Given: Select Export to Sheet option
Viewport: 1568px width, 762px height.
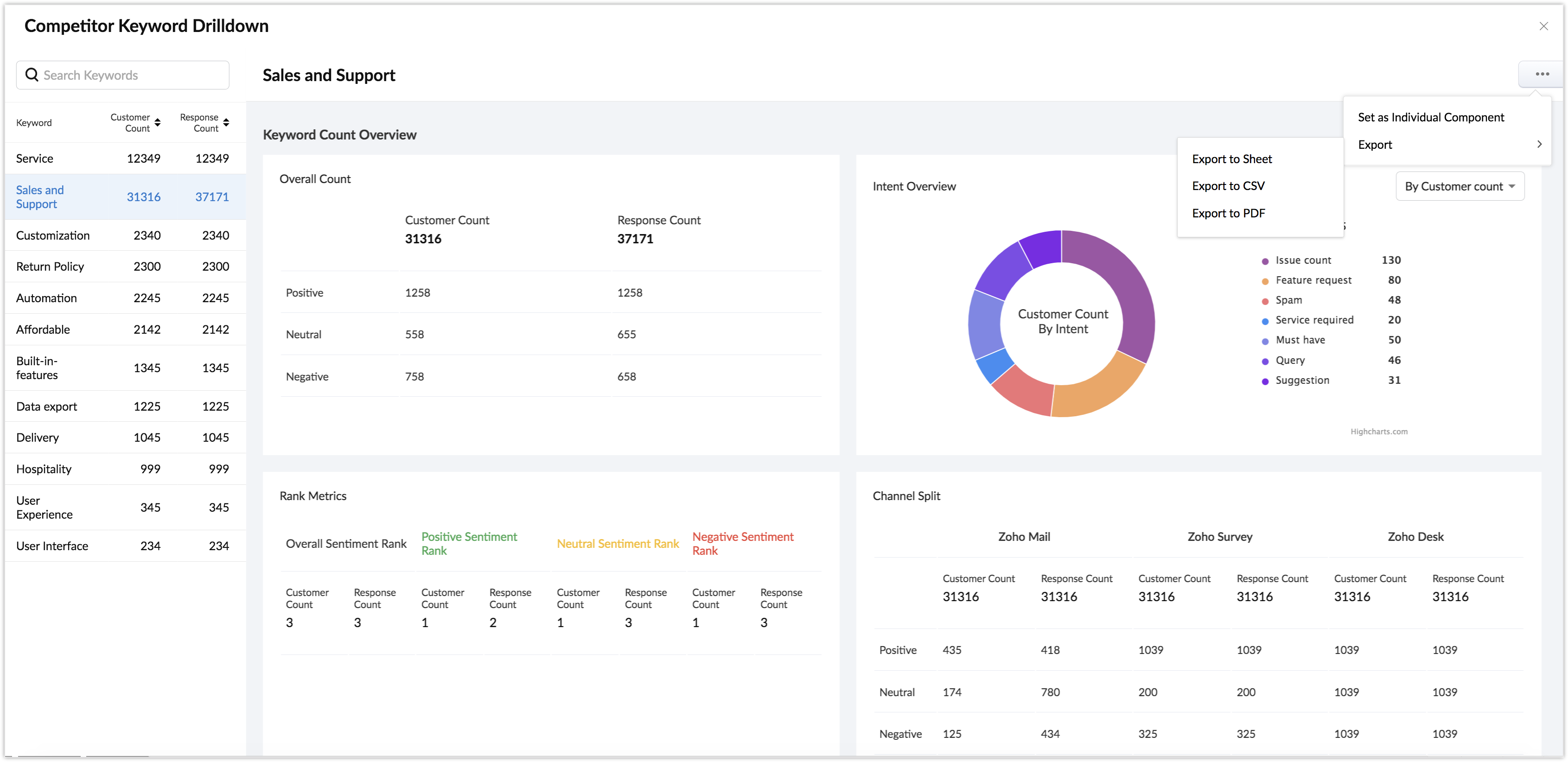Looking at the screenshot, I should (1231, 159).
